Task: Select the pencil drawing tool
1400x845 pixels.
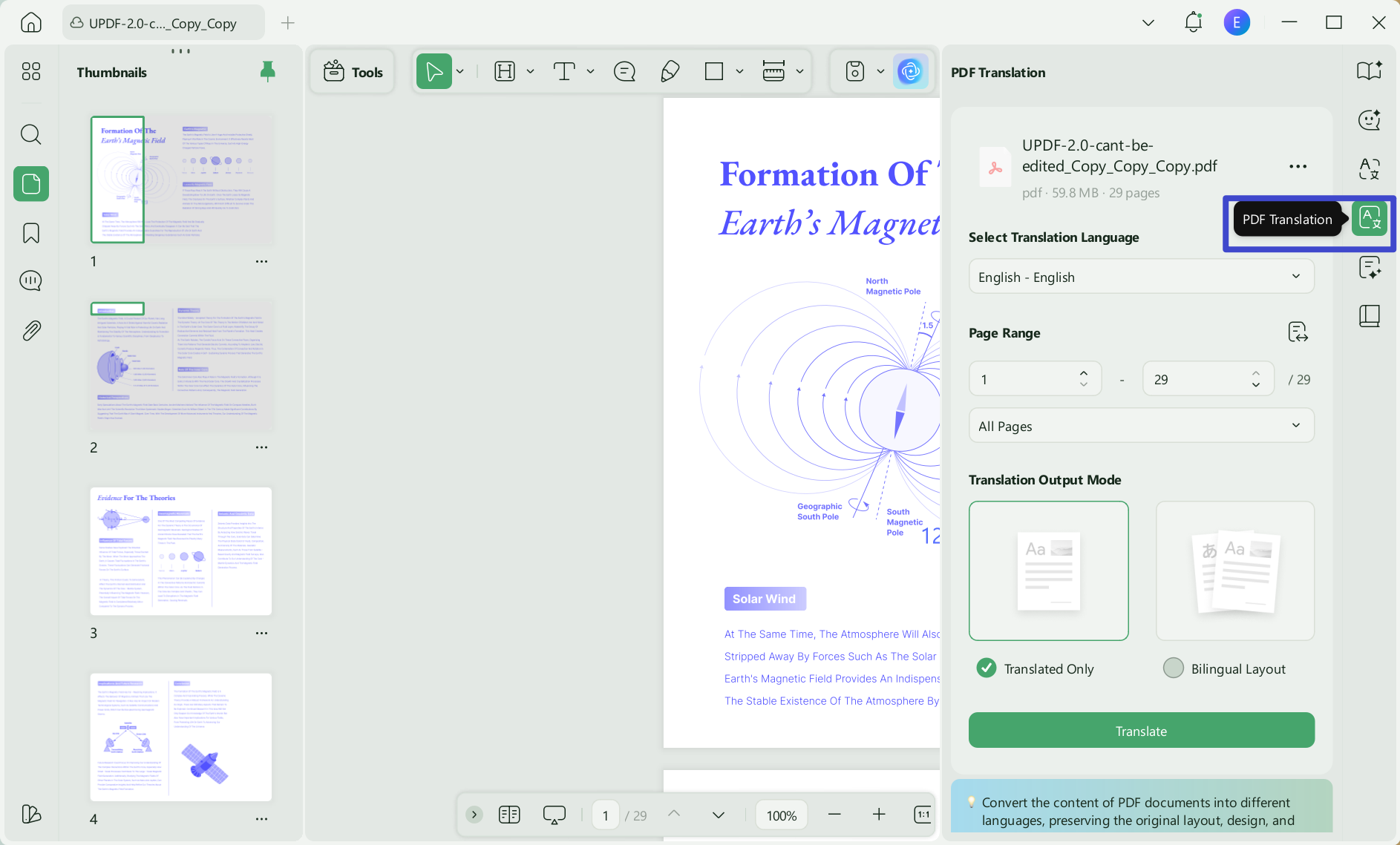Action: [x=670, y=72]
